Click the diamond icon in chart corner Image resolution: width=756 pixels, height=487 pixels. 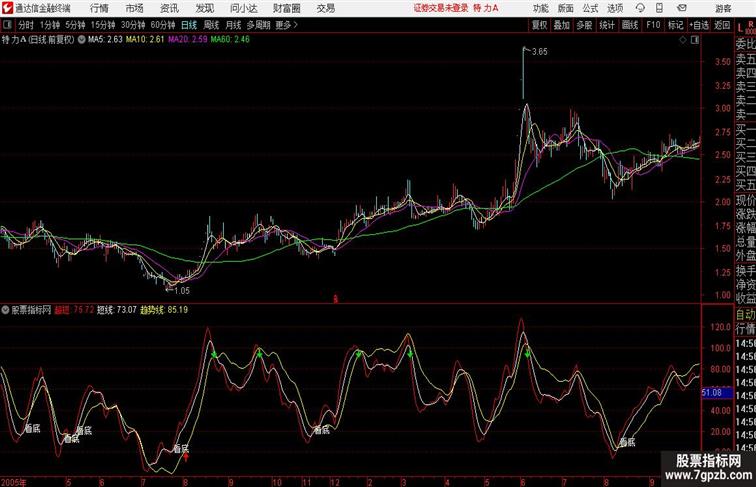click(x=683, y=40)
